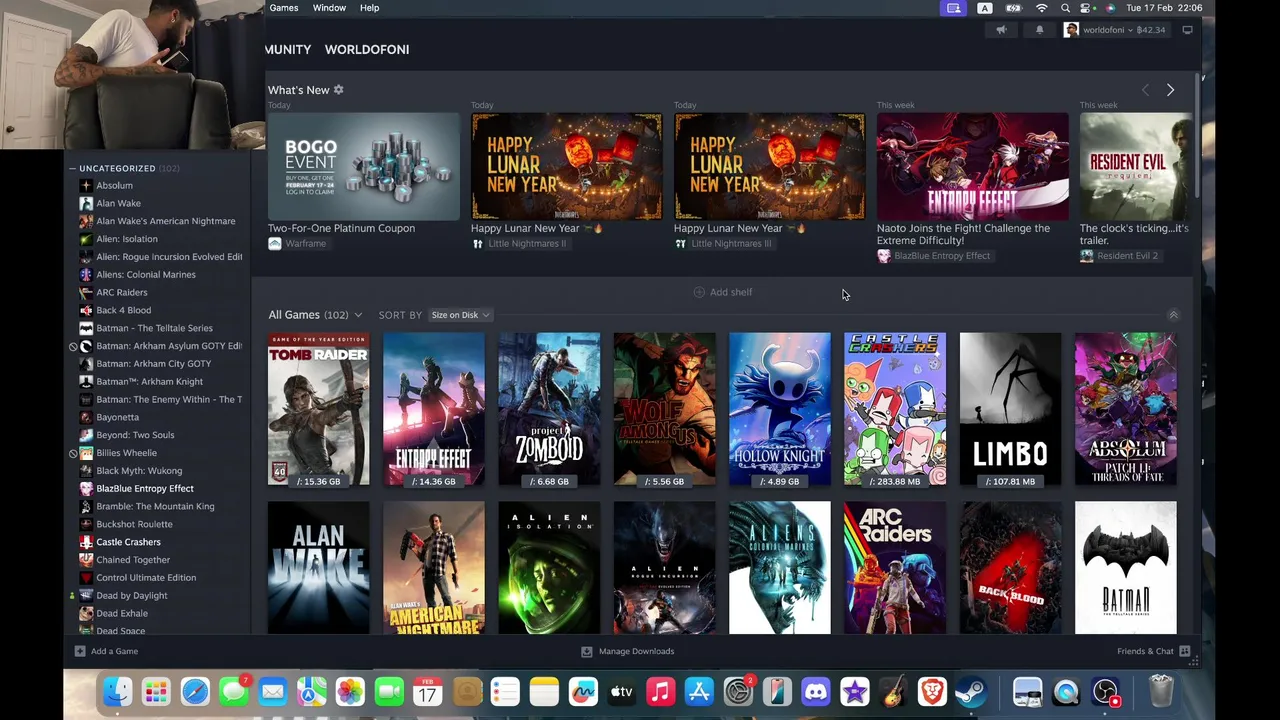
Task: Select BlazBlue Entropy Effect in sidebar
Action: [x=145, y=488]
